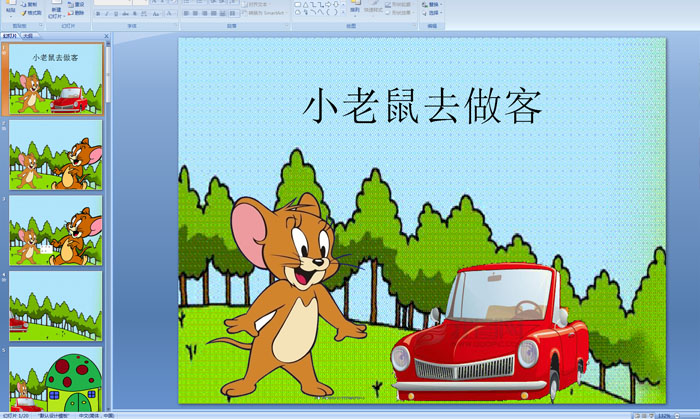Justify the paragraph text
700x419 pixels.
point(213,13)
